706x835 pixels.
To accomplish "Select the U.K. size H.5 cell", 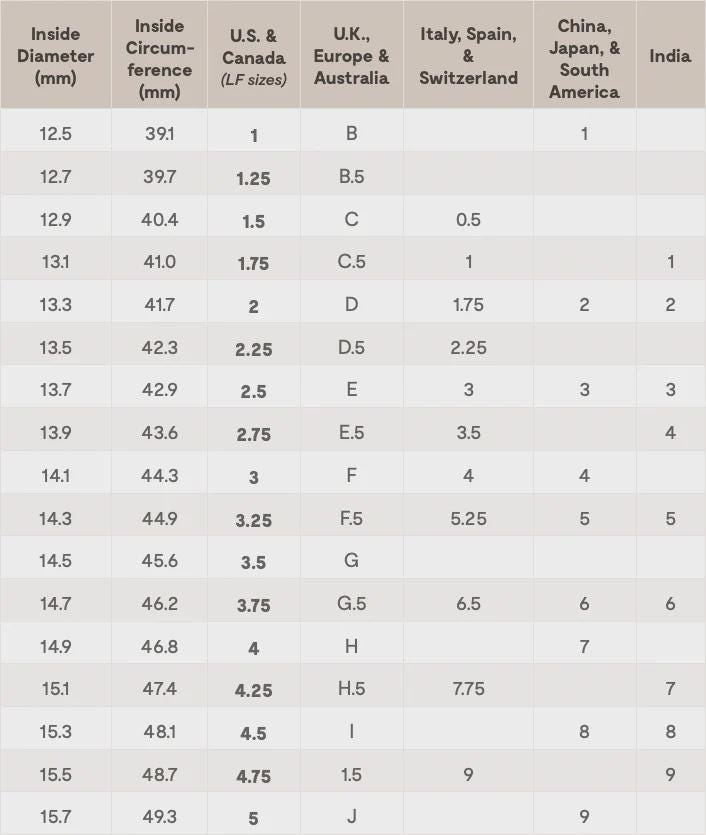I will point(351,689).
